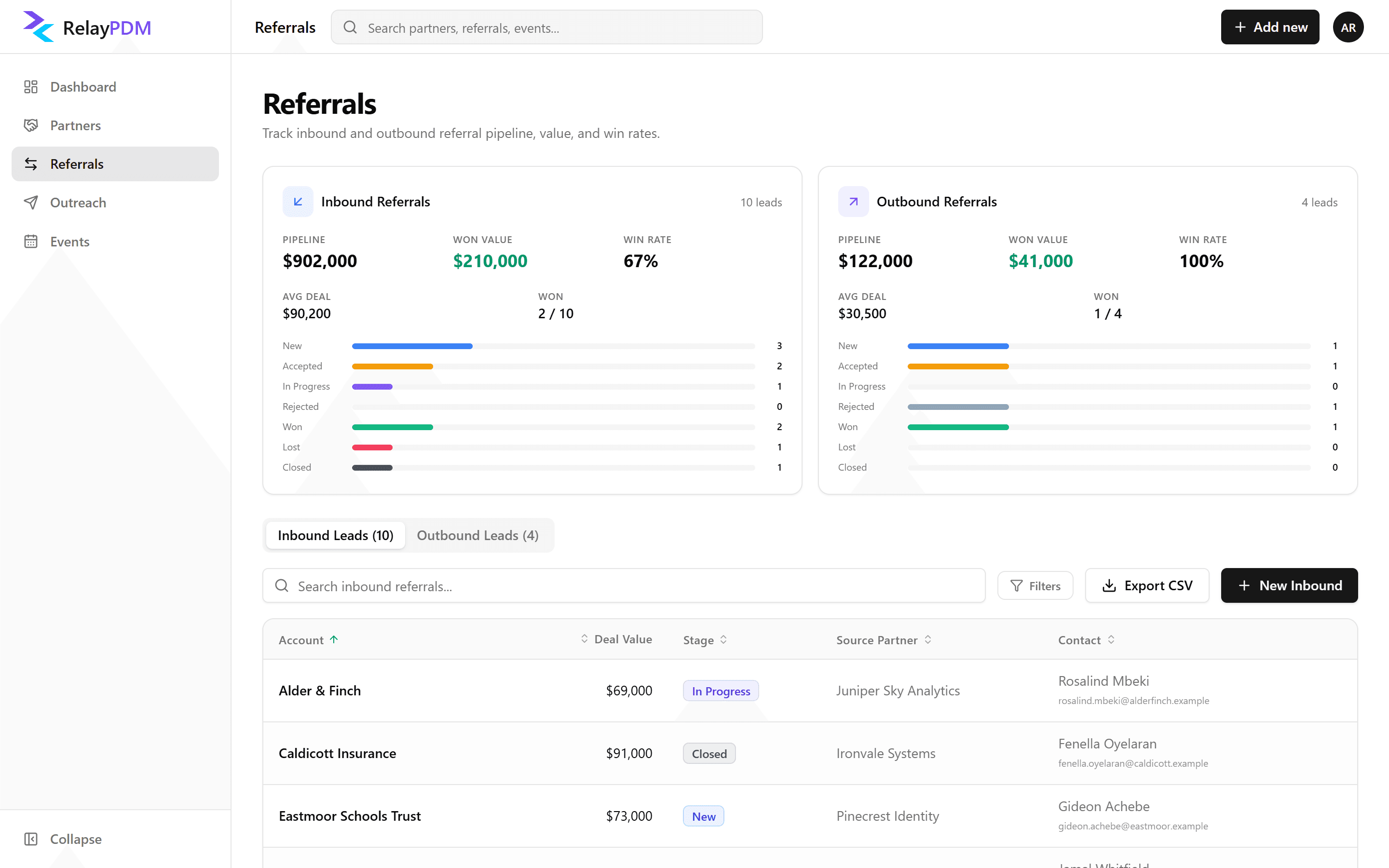Open the Caldicott Insurance account row
The height and width of the screenshot is (868, 1389).
point(810,753)
